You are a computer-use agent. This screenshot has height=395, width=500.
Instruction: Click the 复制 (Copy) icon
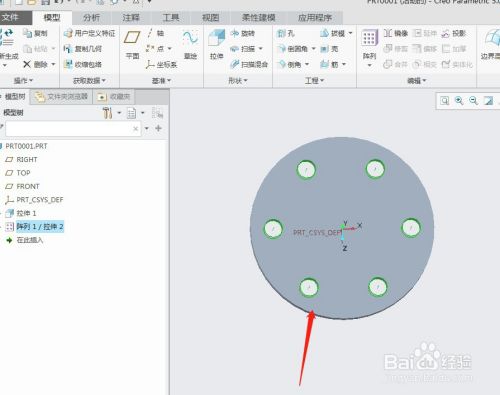click(x=27, y=33)
